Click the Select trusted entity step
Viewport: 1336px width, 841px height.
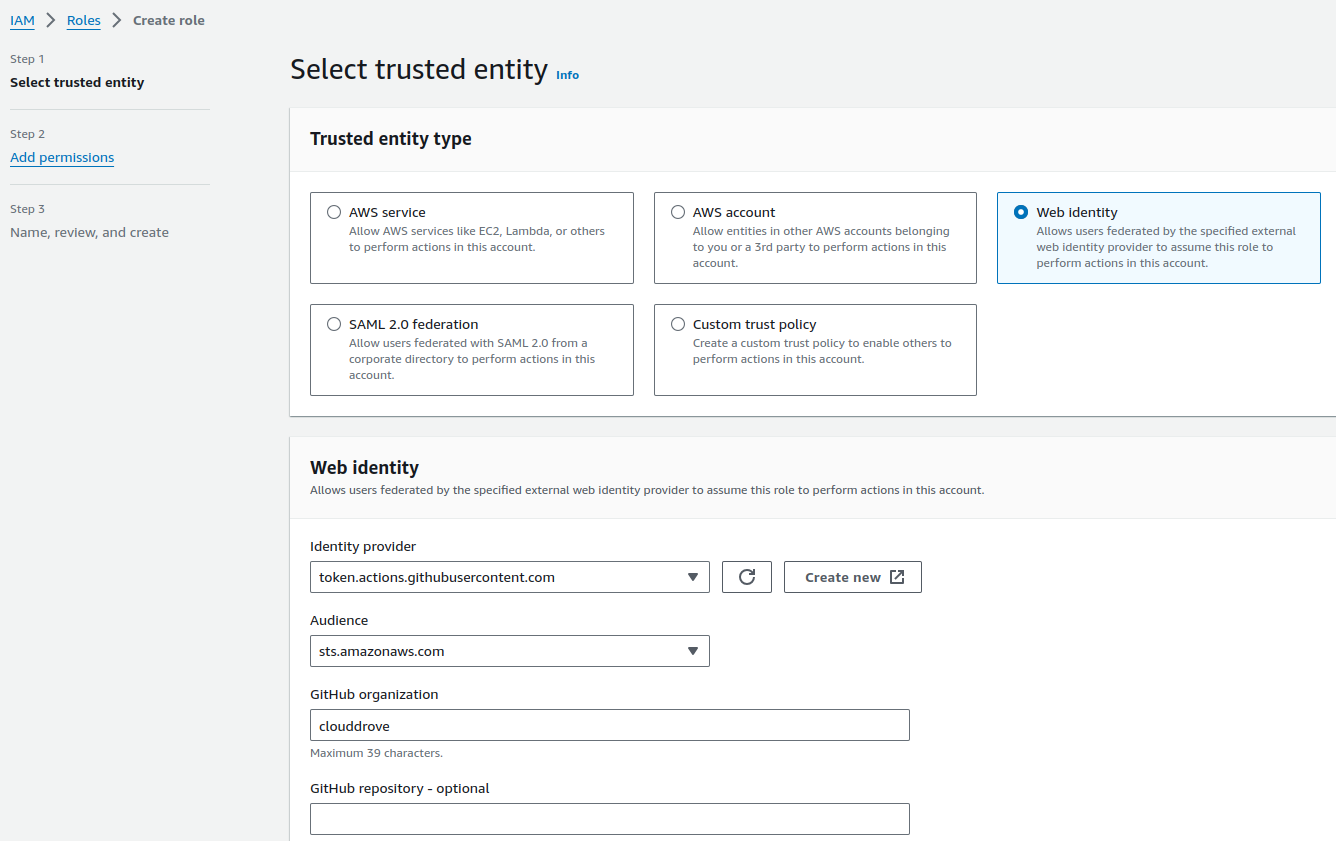tap(77, 82)
